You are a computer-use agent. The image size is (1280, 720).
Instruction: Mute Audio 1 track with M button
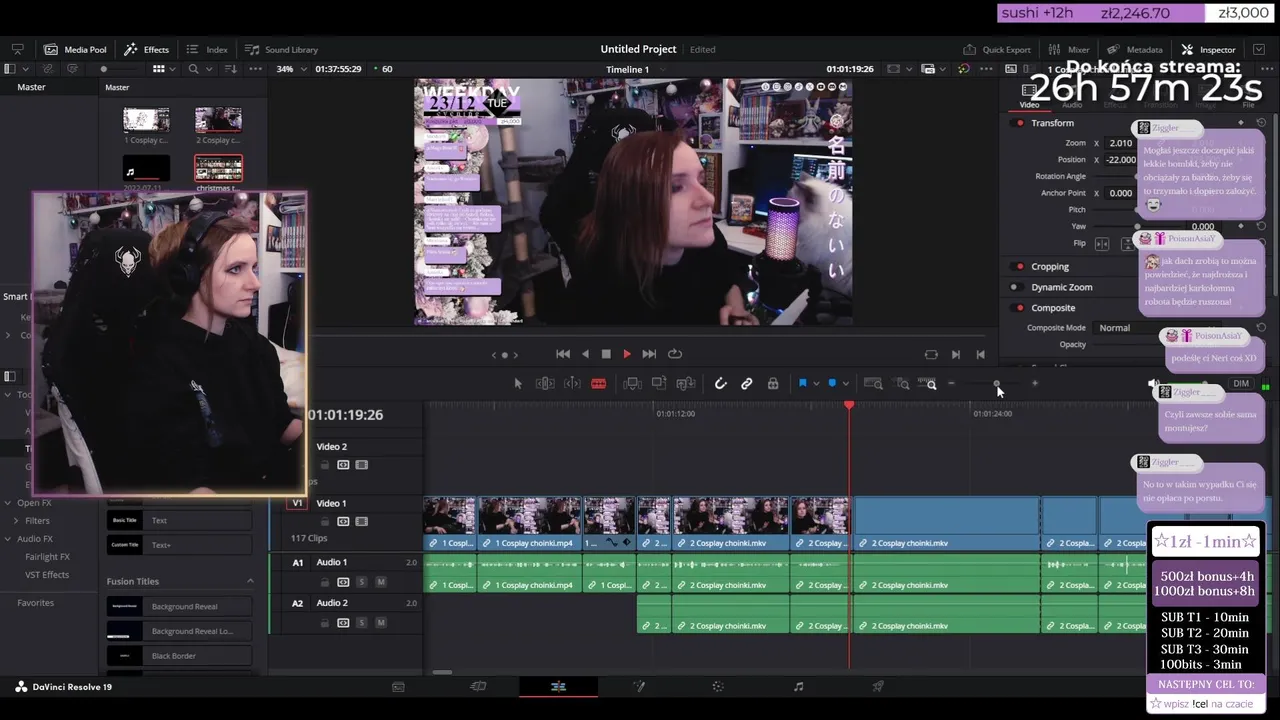380,582
